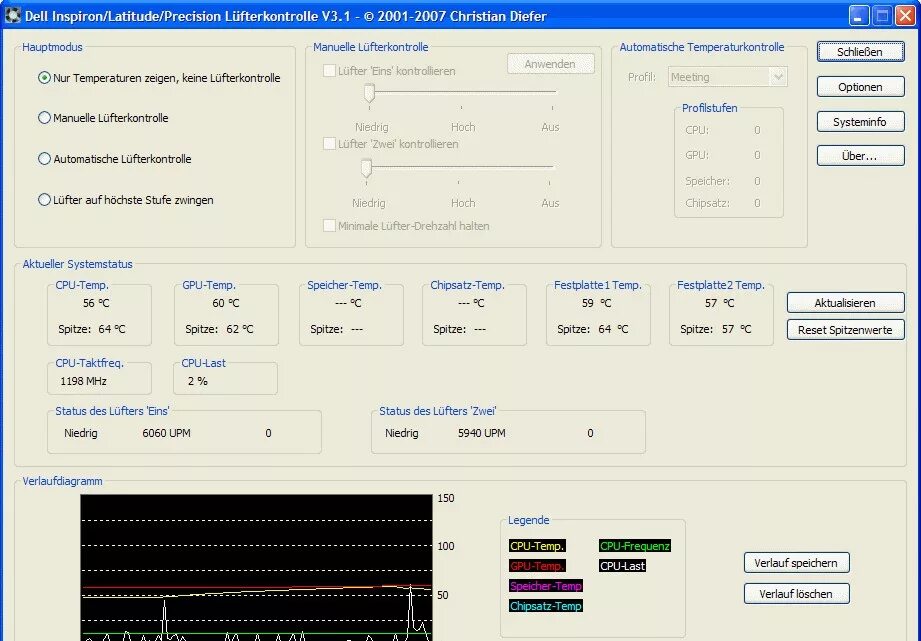This screenshot has height=641, width=921.
Task: Select 'Lüfter auf höchste Stufe zwingen'
Action: click(x=126, y=200)
